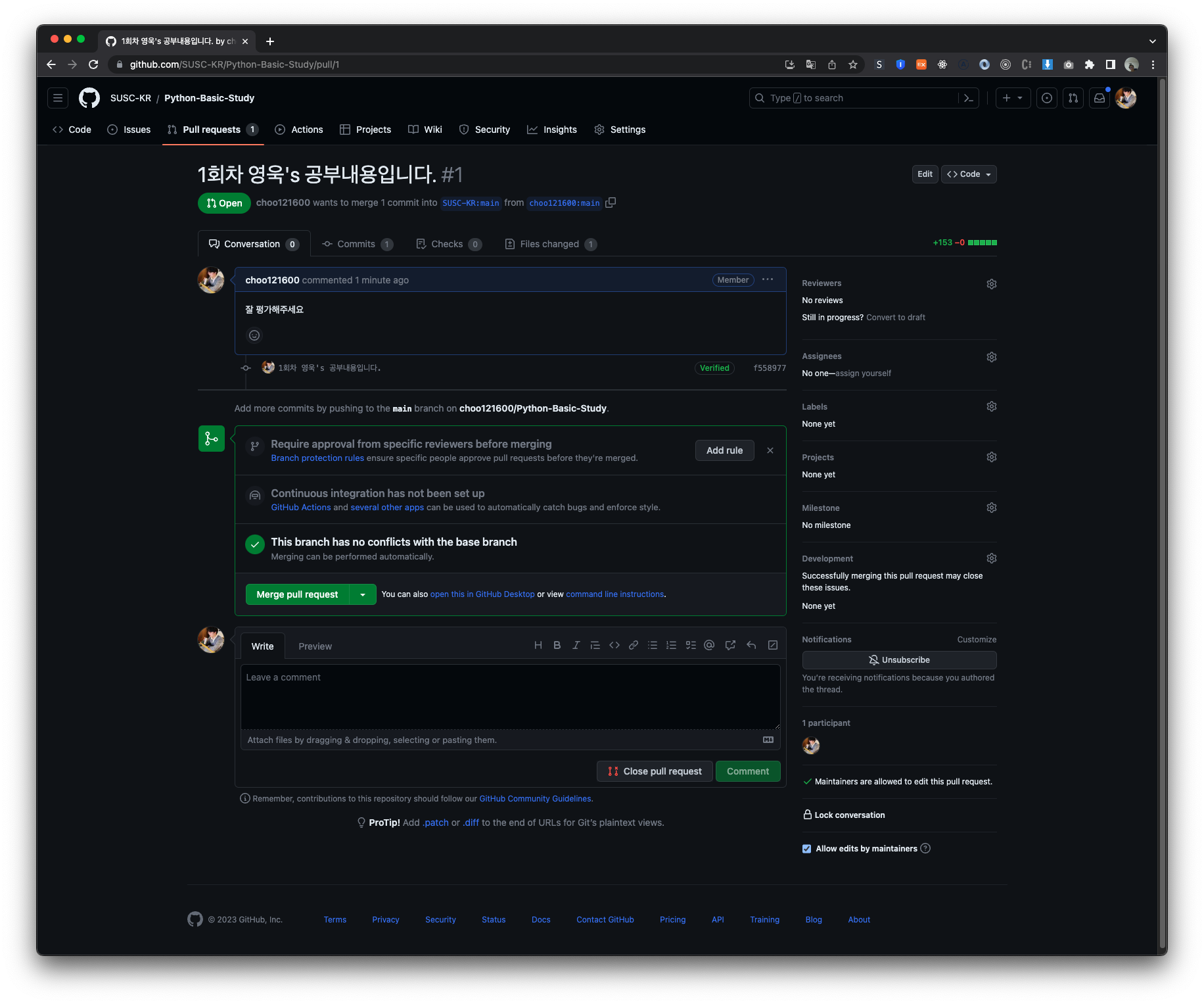This screenshot has width=1204, height=1004.
Task: Add an emoji reaction to choo121600's comment
Action: (x=254, y=335)
